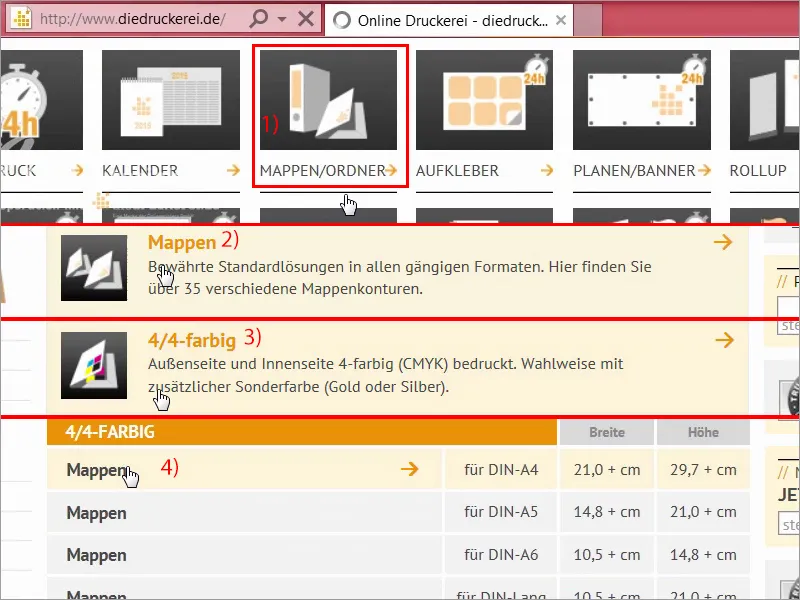Click the search magnifier in address bar
The height and width of the screenshot is (600, 800).
(x=259, y=19)
